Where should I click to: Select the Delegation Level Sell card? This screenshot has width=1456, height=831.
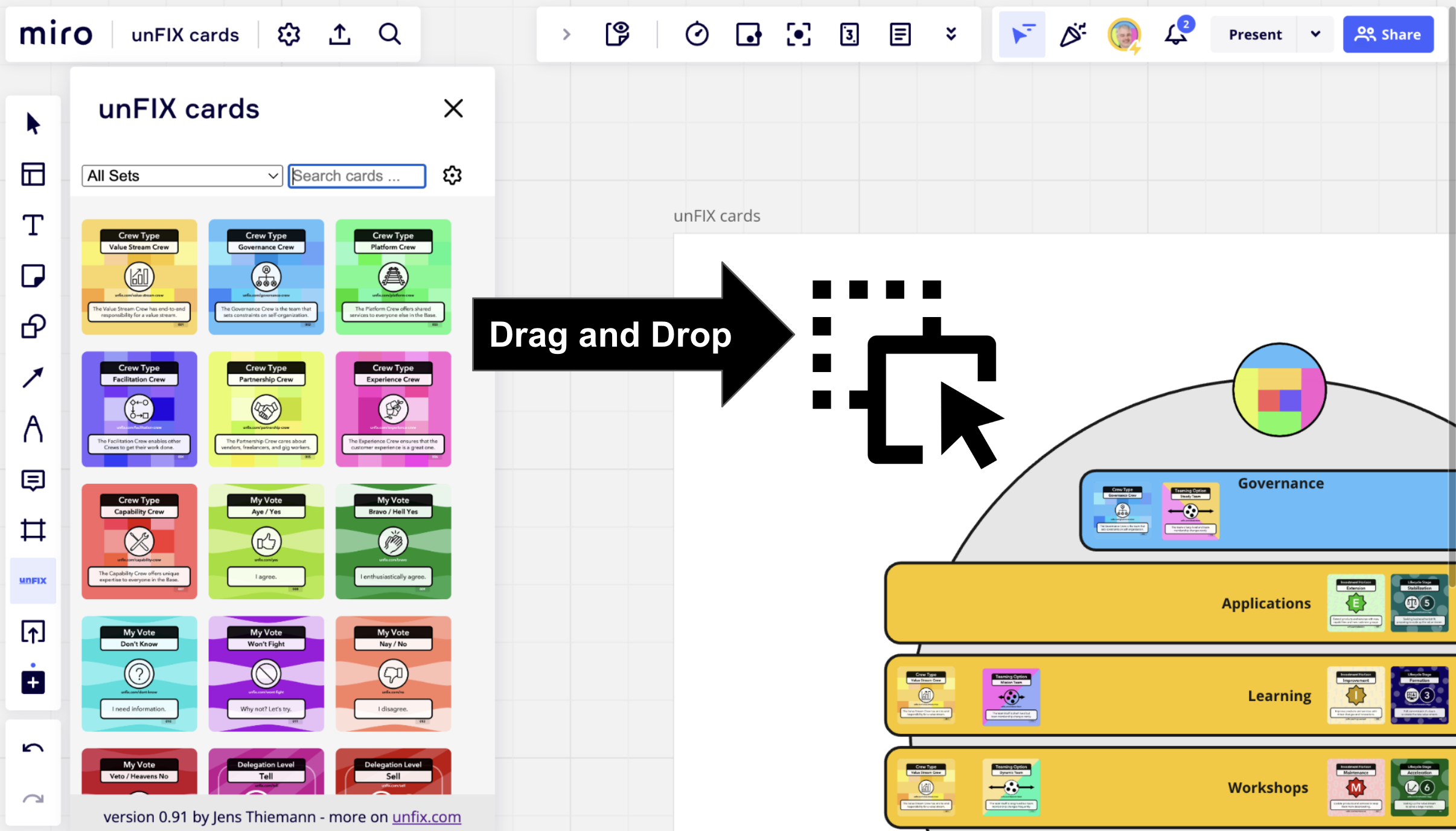(x=394, y=772)
